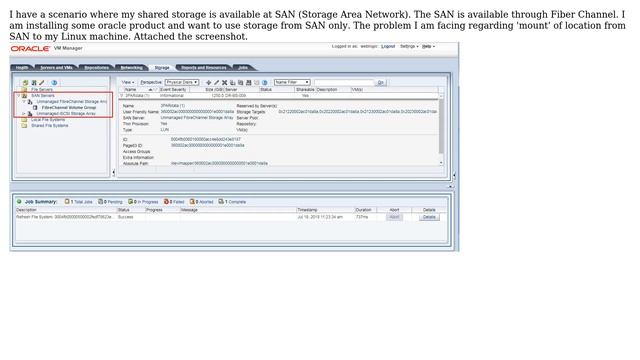Click the Shared File Systems folder icon
The image size is (640, 360).
[24, 126]
